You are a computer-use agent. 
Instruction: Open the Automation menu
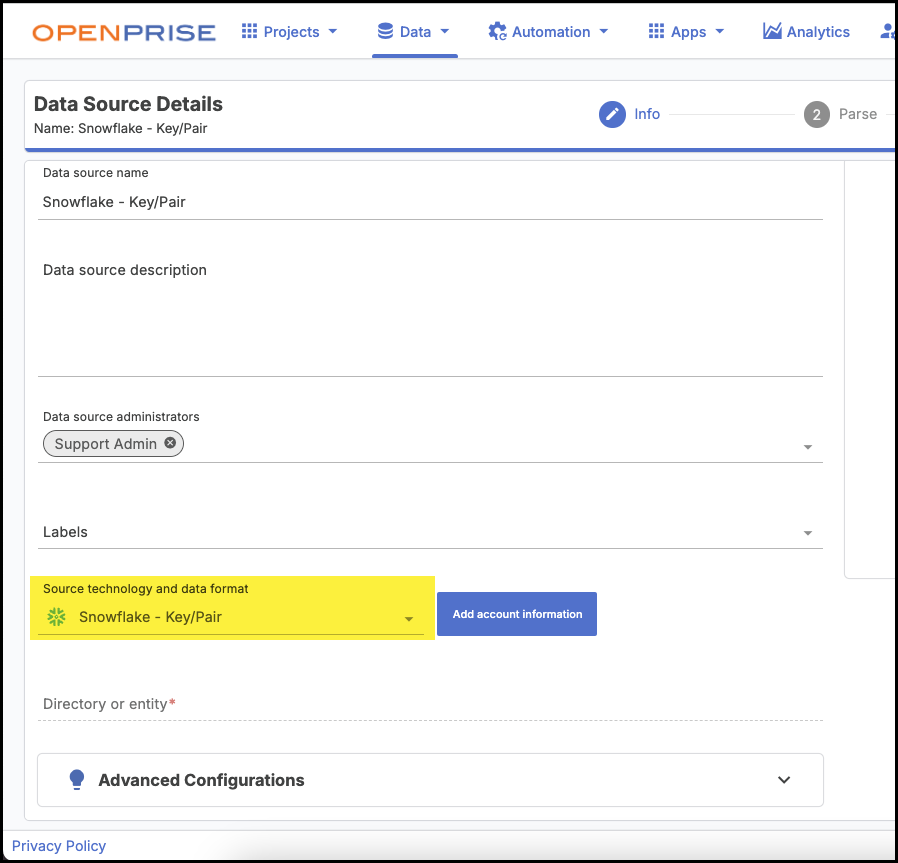pyautogui.click(x=548, y=31)
